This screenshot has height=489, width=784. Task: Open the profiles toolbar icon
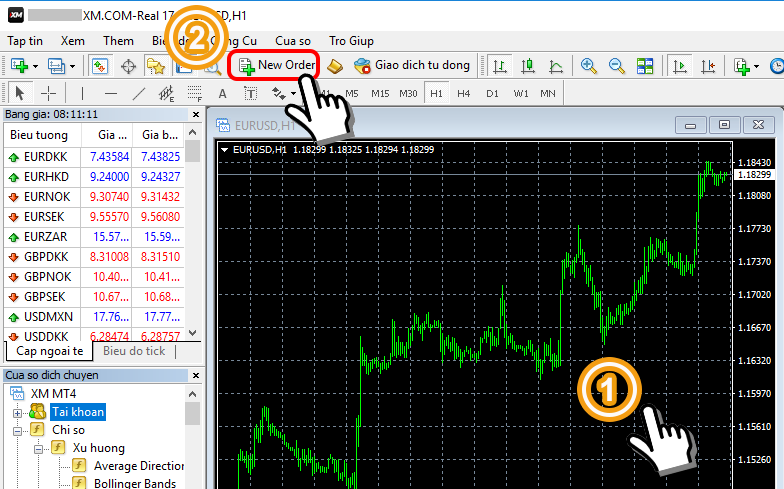(x=56, y=66)
